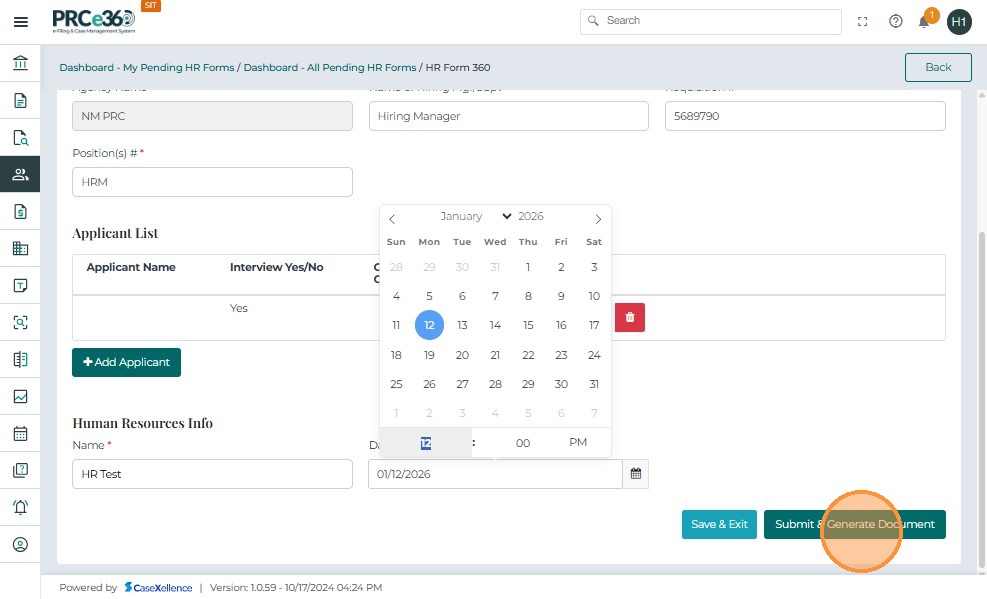987x599 pixels.
Task: Open the calendar sidebar icon
Action: [20, 434]
